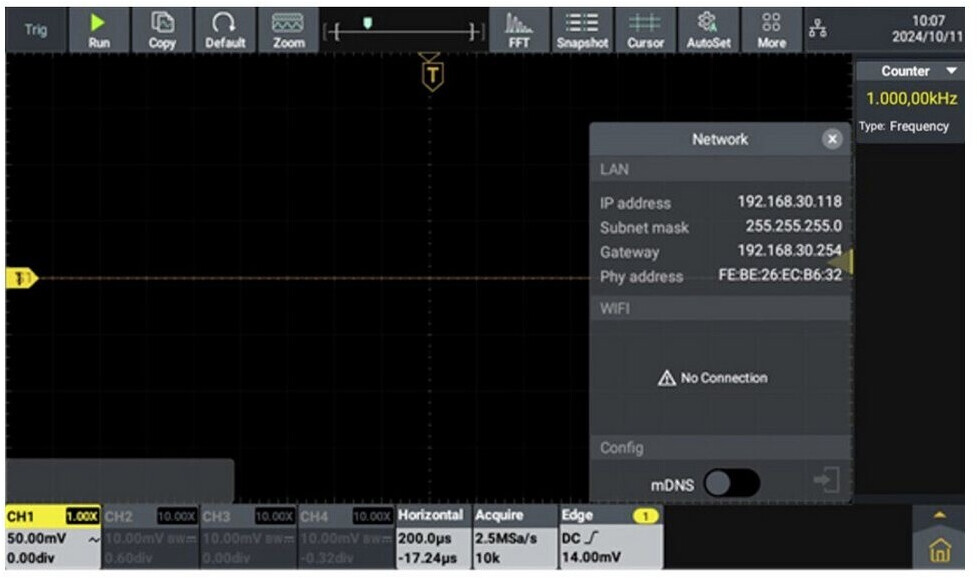Viewport: 977px width, 578px height.
Task: Click the network status icon in top bar
Action: click(816, 29)
